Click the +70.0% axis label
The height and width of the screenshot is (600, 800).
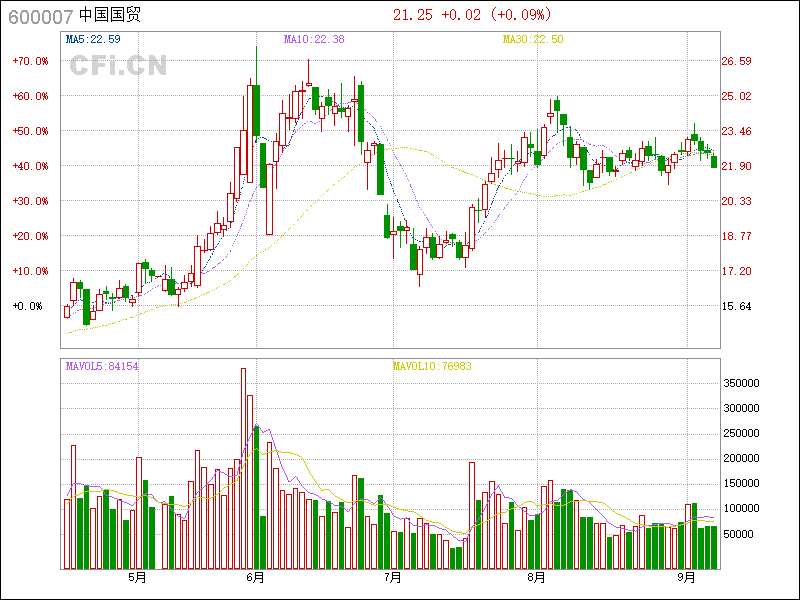click(x=30, y=61)
